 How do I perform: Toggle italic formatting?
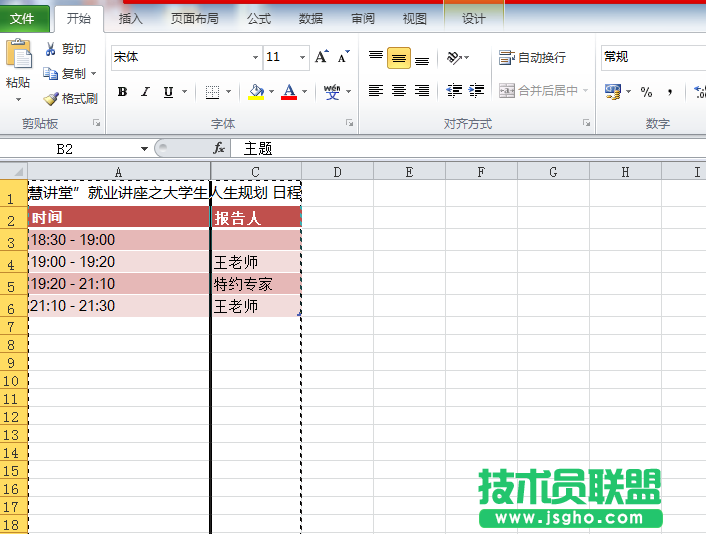tap(145, 92)
